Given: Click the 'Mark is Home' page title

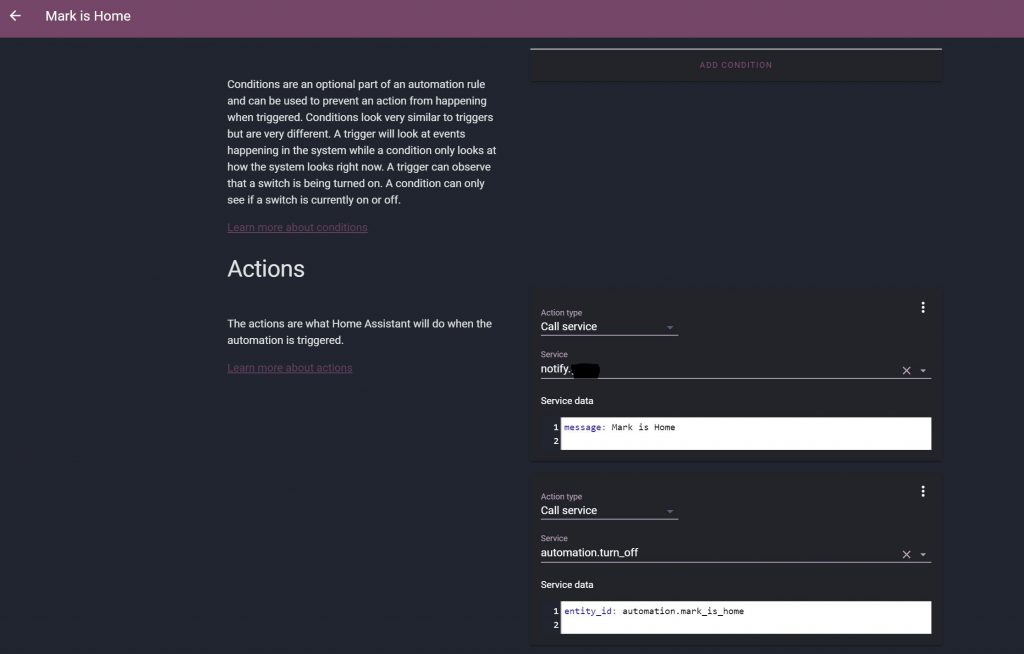Looking at the screenshot, I should point(88,16).
